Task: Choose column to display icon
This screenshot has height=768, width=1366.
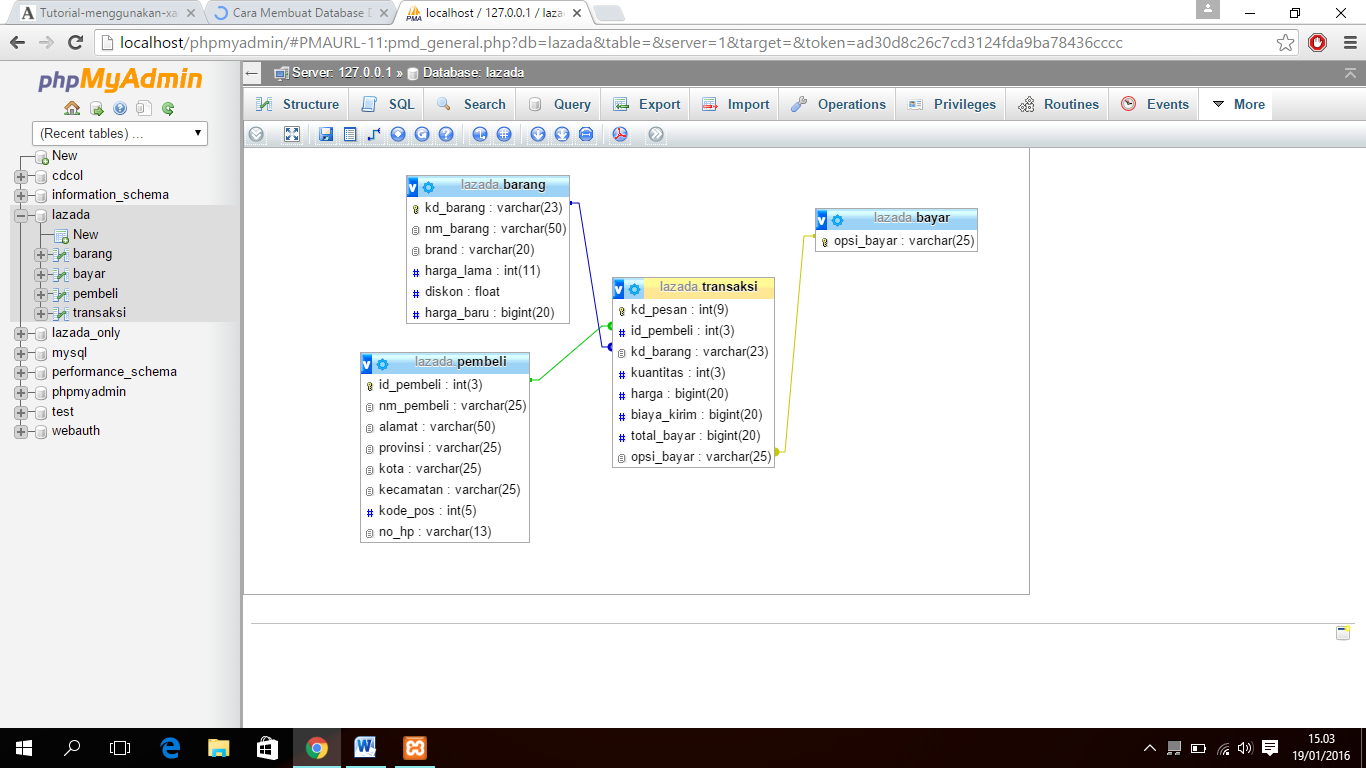Action: (398, 134)
